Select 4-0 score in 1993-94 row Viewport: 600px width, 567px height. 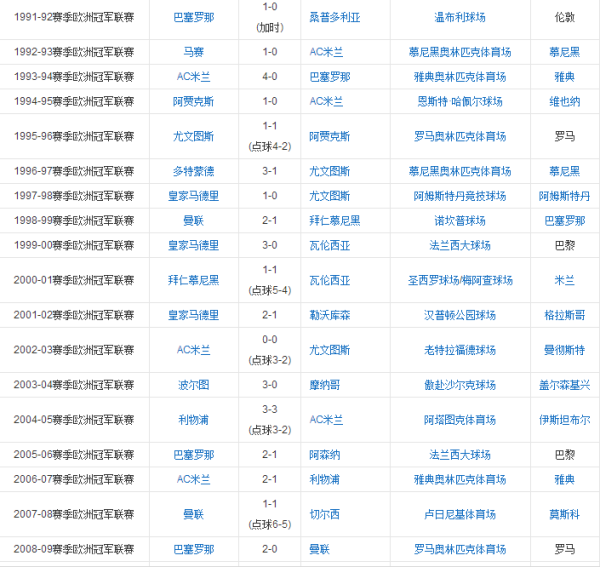click(270, 77)
